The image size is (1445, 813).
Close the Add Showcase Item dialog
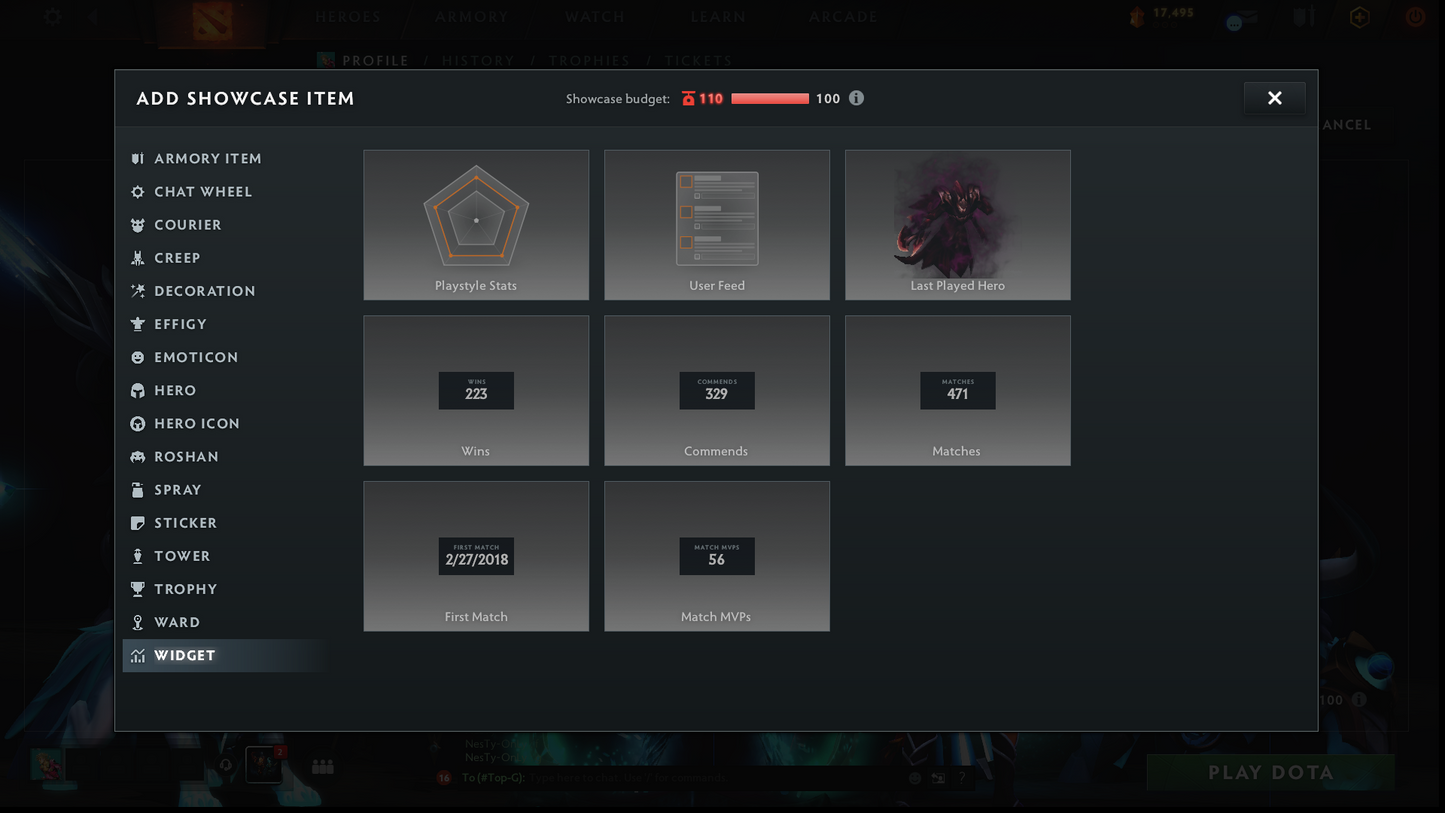[x=1274, y=98]
